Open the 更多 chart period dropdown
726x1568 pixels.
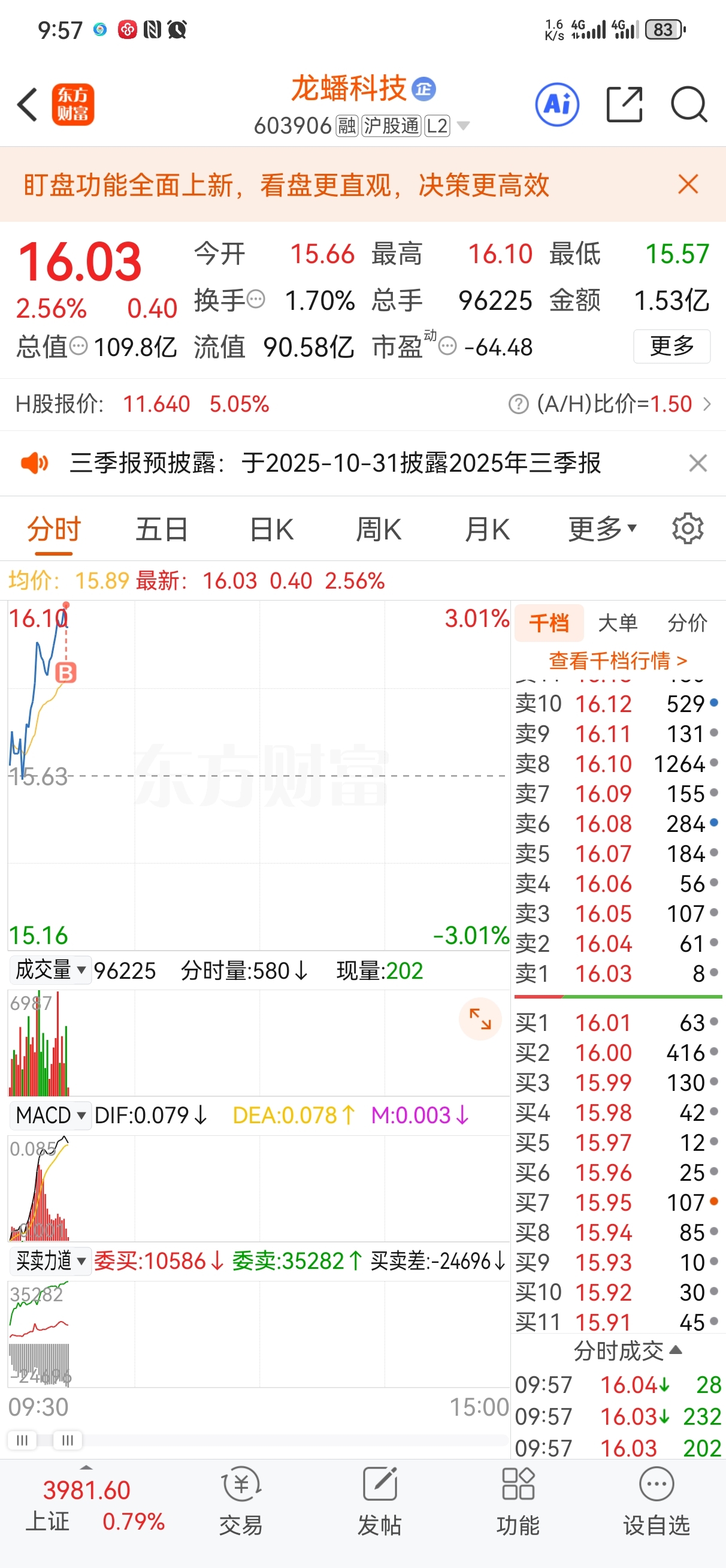click(603, 528)
